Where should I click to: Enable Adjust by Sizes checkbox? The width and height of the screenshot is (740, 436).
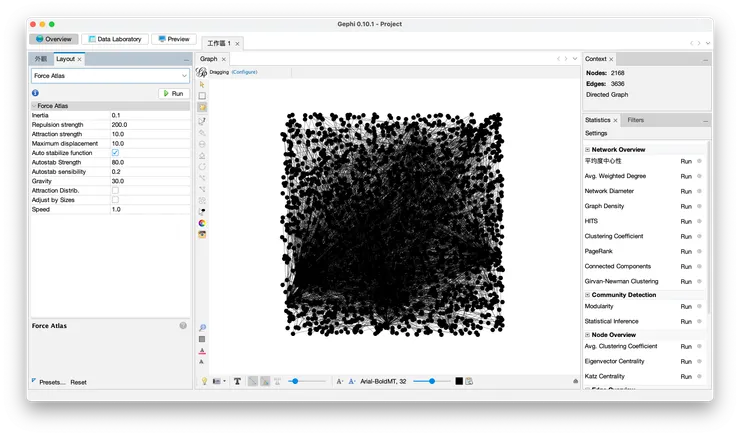point(115,200)
